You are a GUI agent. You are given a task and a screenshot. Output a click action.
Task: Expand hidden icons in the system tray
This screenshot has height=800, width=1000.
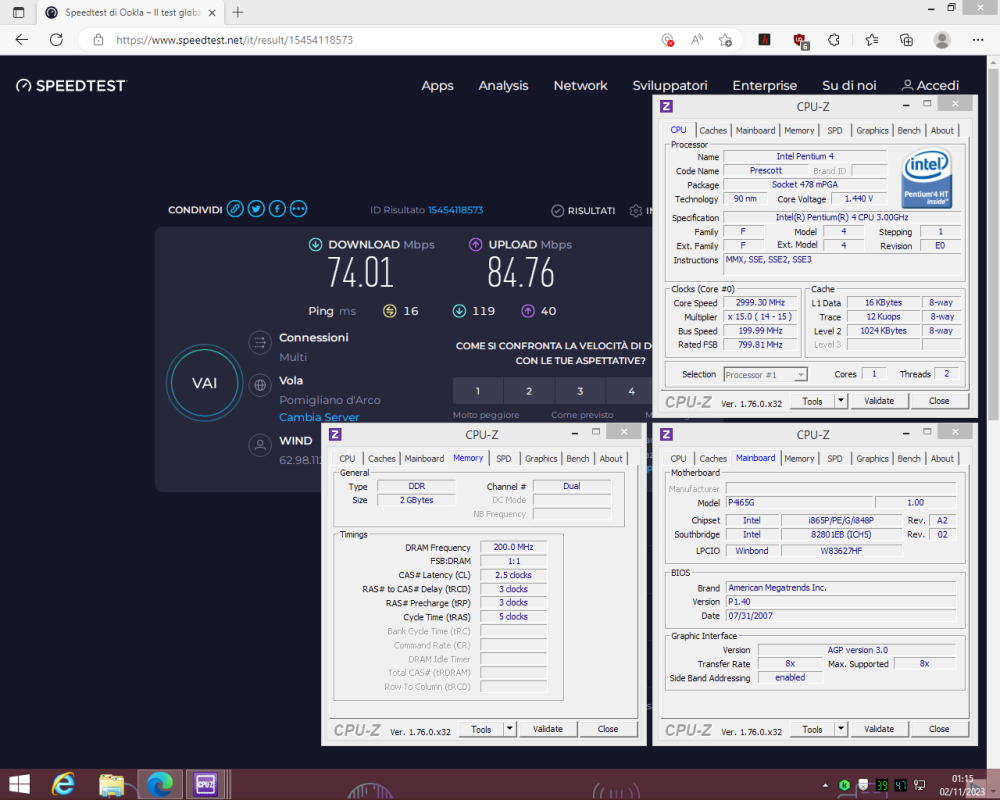click(x=827, y=786)
